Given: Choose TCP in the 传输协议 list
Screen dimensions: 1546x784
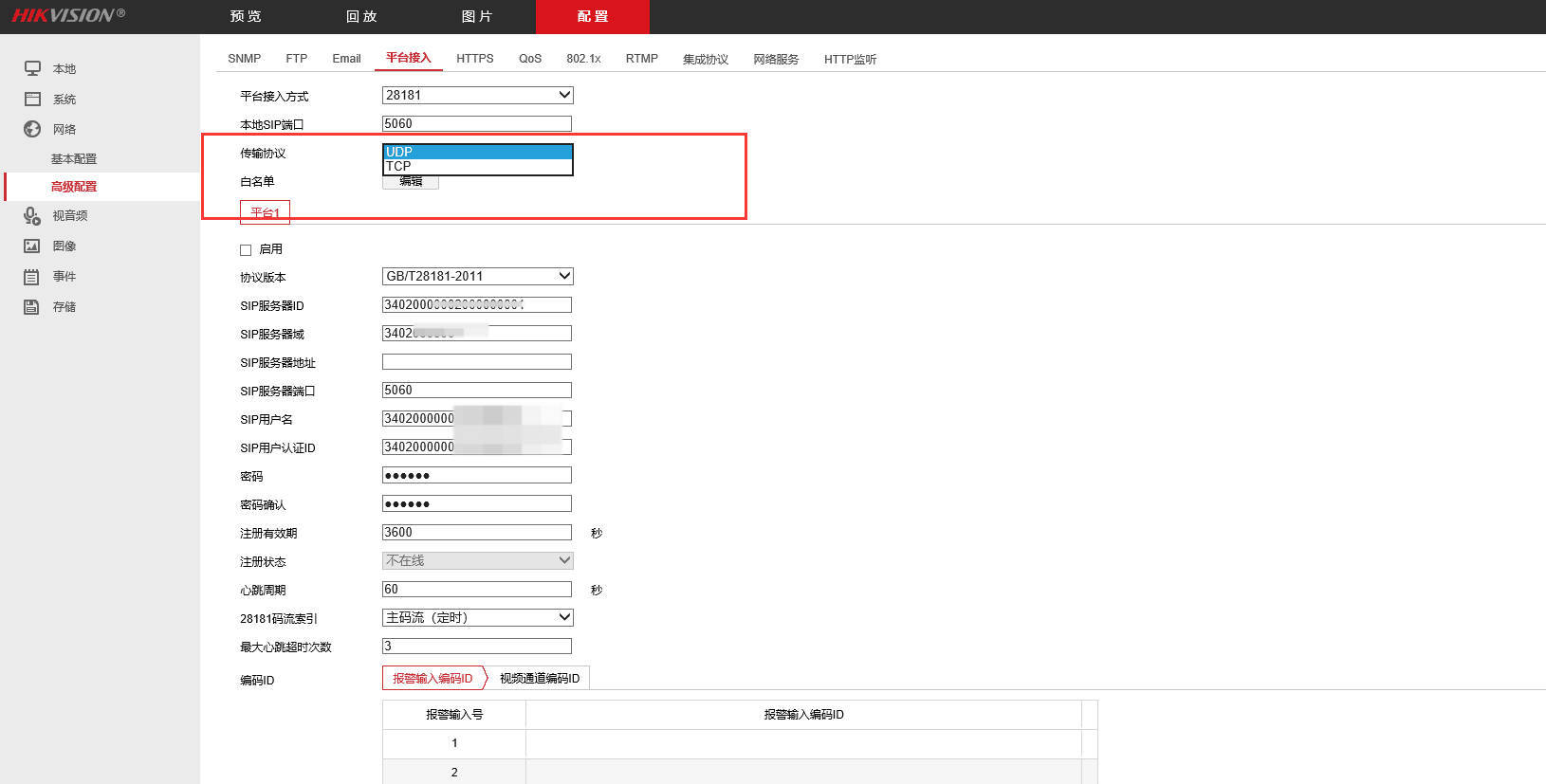Looking at the screenshot, I should [x=478, y=167].
